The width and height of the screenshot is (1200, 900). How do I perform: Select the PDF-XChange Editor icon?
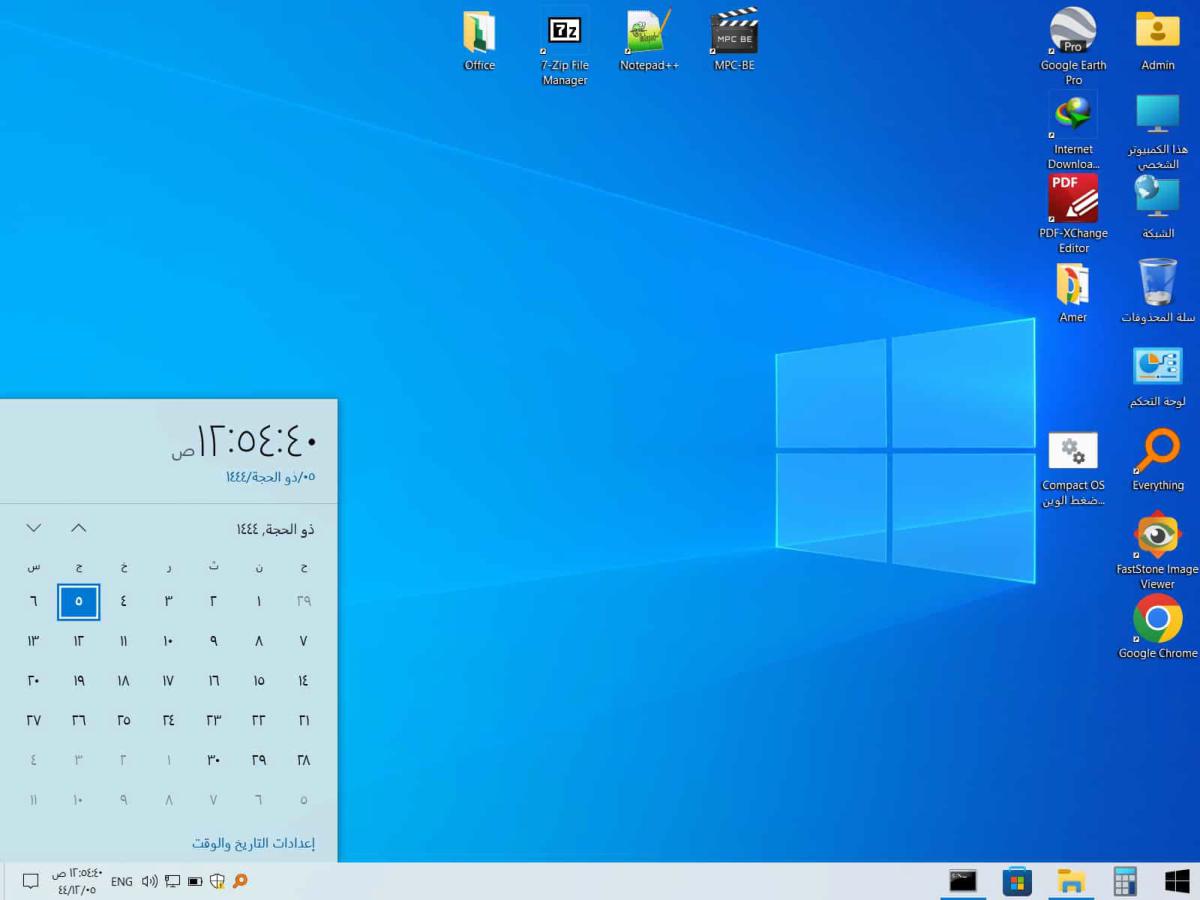pyautogui.click(x=1073, y=200)
